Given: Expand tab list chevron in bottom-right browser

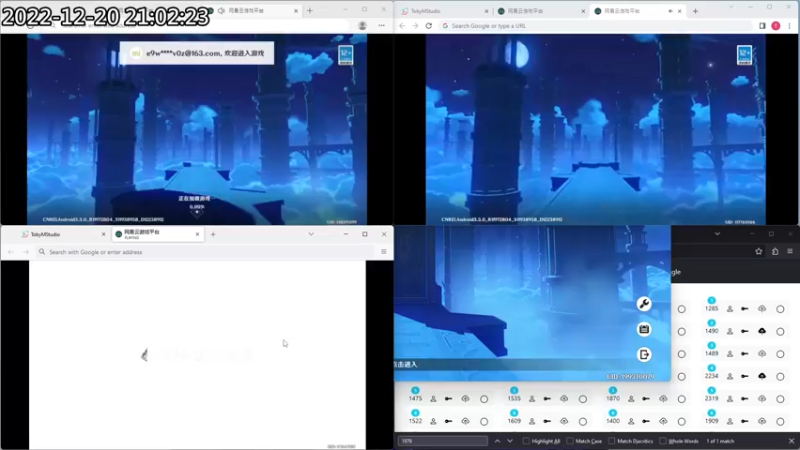Looking at the screenshot, I should (717, 234).
